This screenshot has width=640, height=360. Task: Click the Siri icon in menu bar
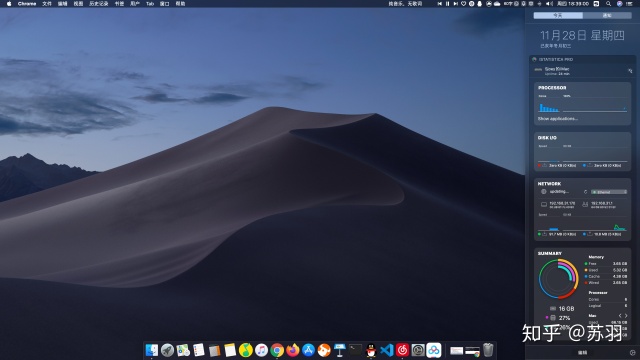pos(620,4)
